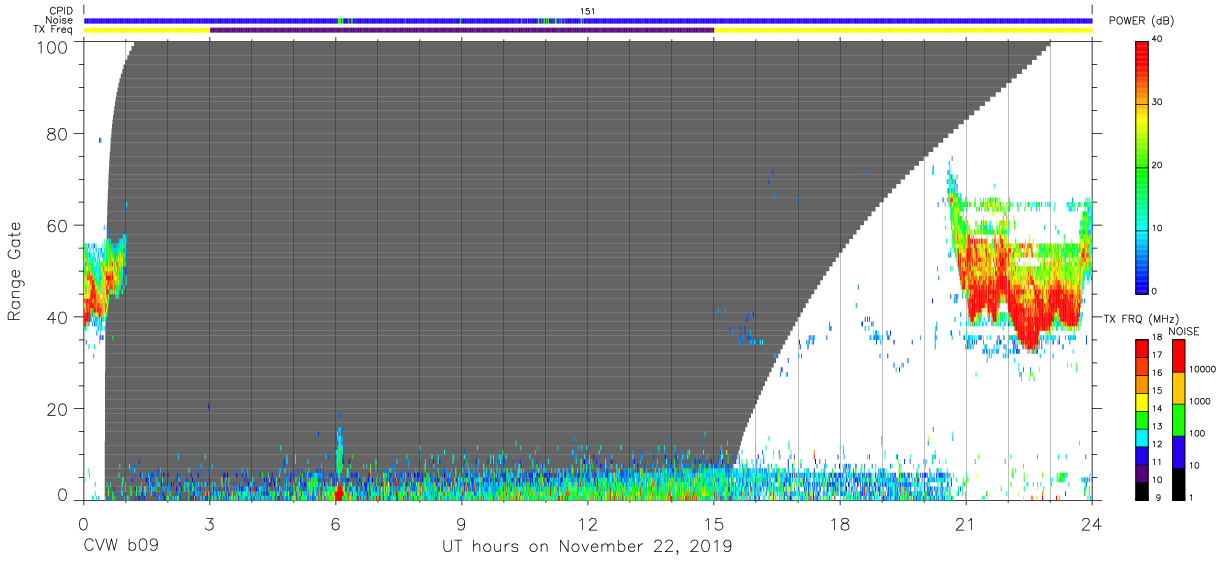Click the UT hour 21 tick label
The height and width of the screenshot is (567, 1228).
pyautogui.click(x=966, y=523)
